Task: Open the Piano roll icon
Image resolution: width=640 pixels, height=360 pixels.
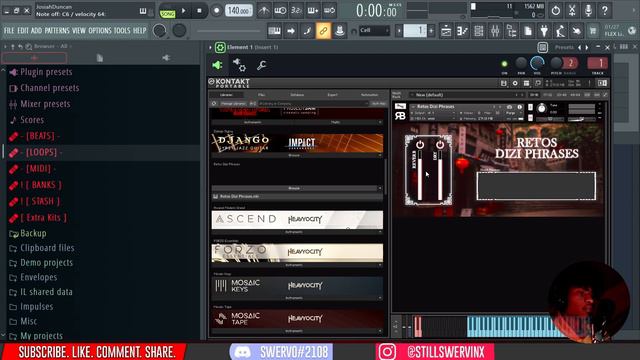Action: click(462, 31)
